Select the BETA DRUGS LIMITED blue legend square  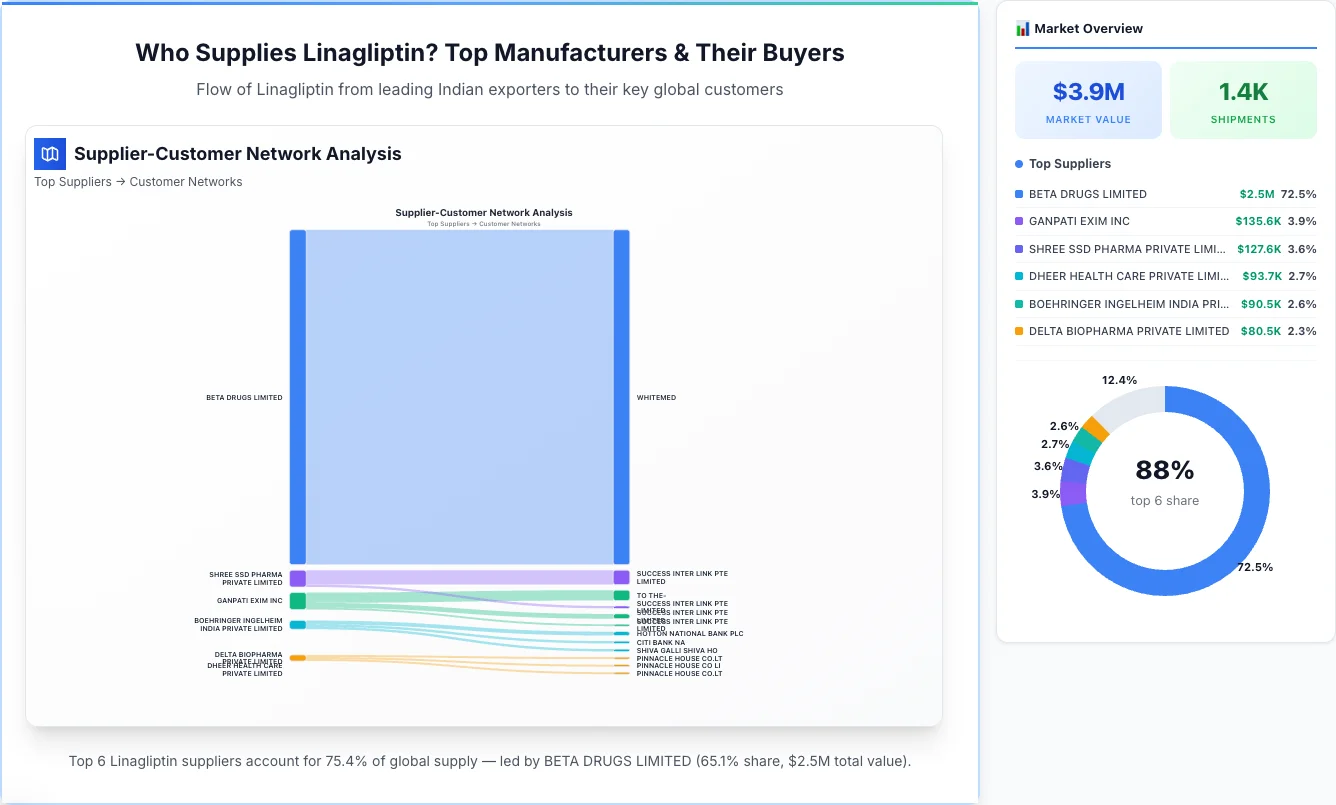click(x=1017, y=194)
